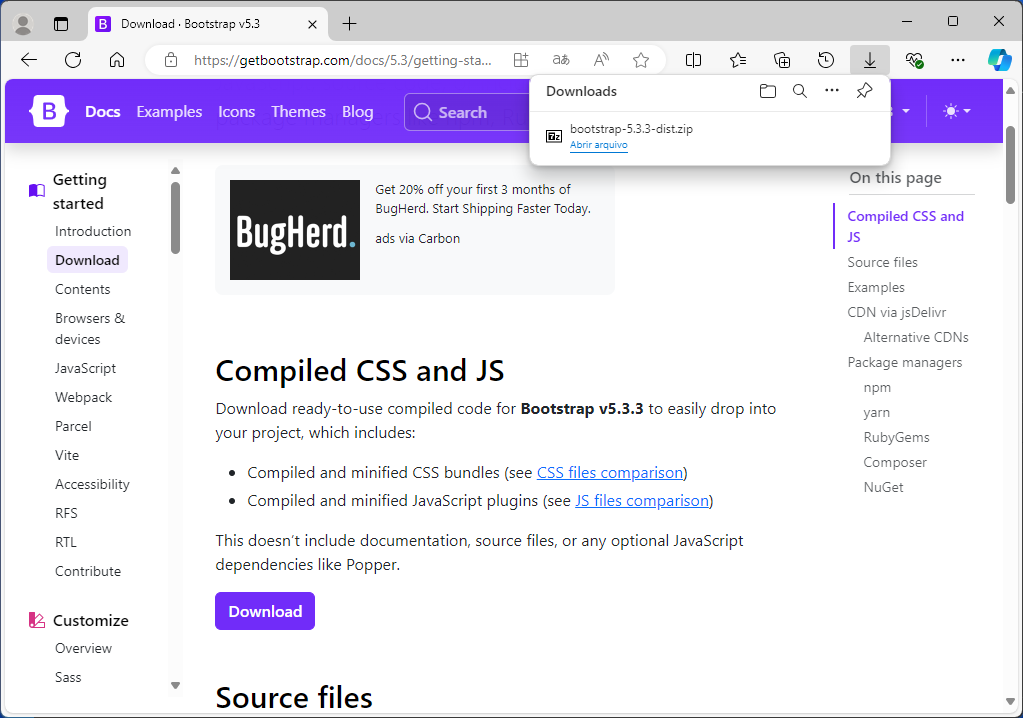Open the Examples navbar item
The height and width of the screenshot is (718, 1023).
169,112
